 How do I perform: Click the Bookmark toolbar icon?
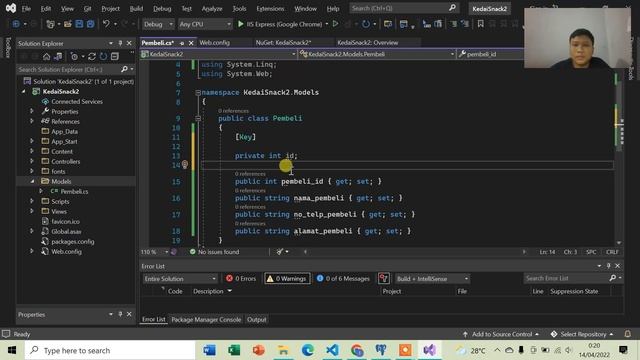click(480, 24)
